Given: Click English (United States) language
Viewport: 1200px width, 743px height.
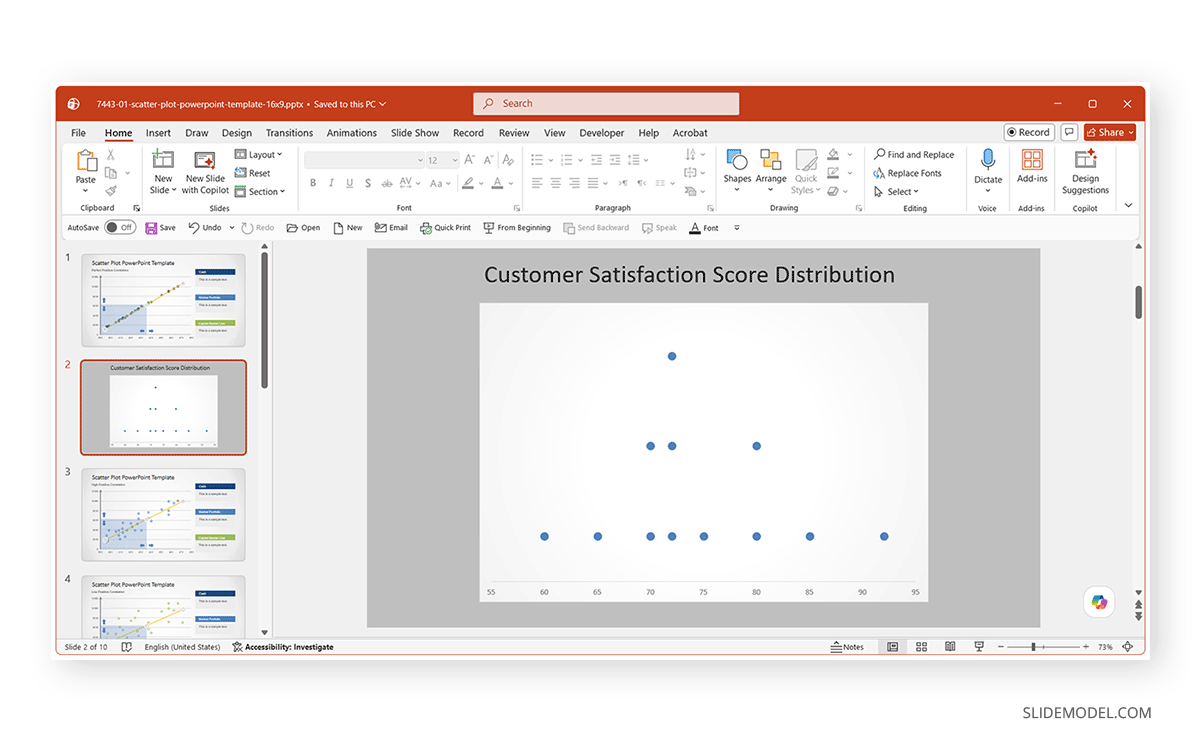Looking at the screenshot, I should (182, 647).
